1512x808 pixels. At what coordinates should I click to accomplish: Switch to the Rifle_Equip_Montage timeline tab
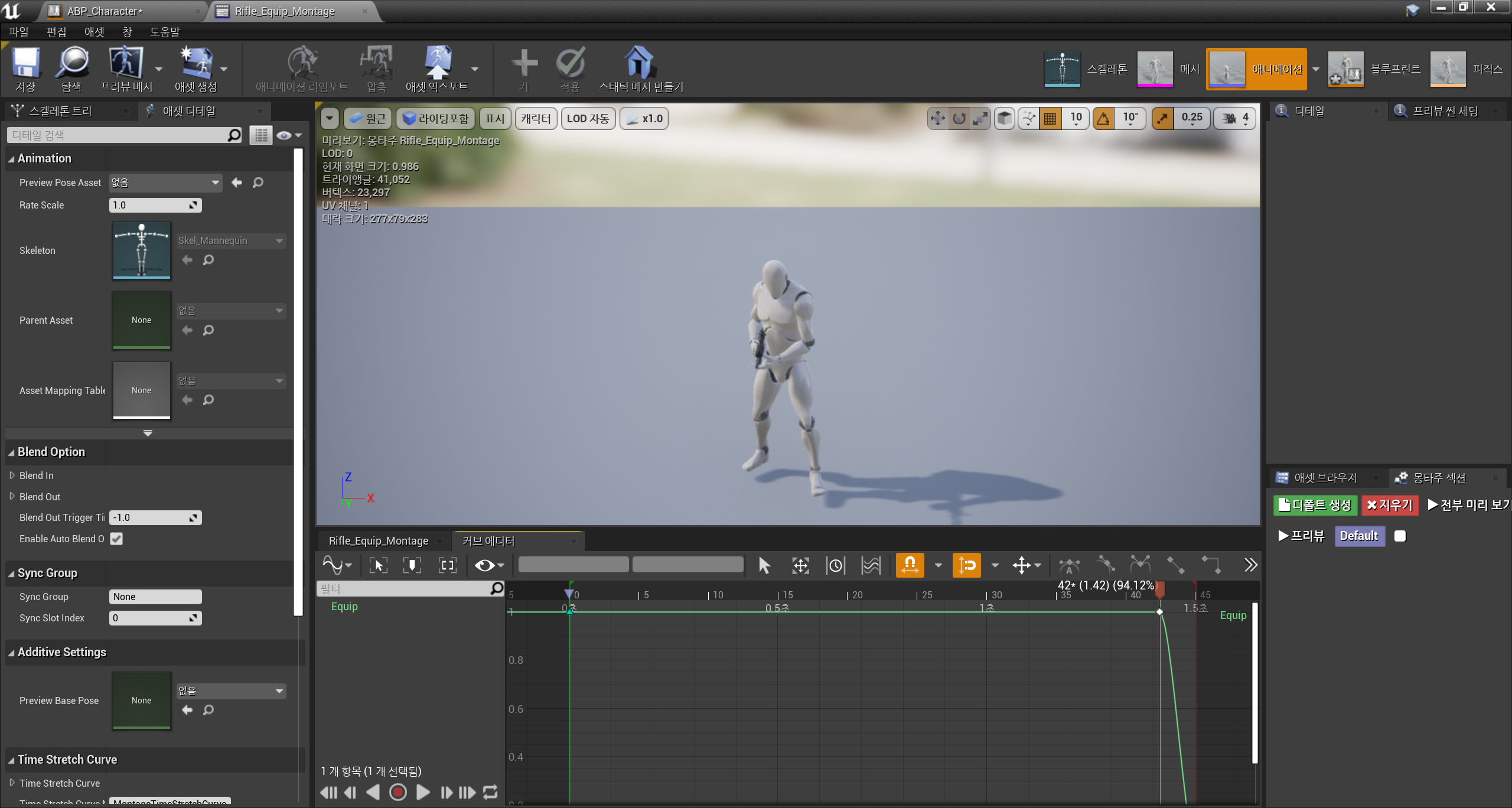click(x=379, y=540)
